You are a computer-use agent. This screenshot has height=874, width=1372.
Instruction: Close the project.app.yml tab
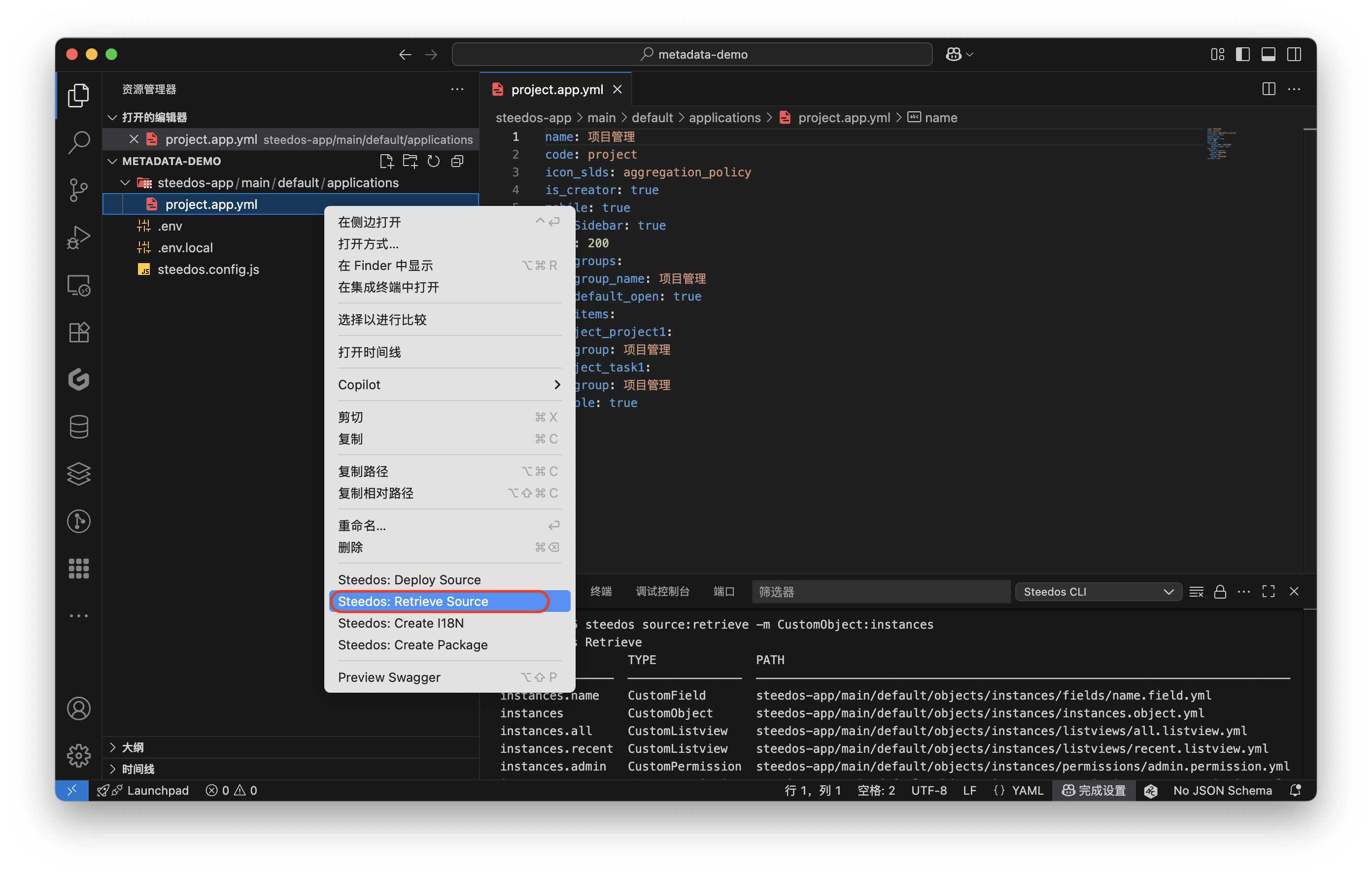coord(617,90)
